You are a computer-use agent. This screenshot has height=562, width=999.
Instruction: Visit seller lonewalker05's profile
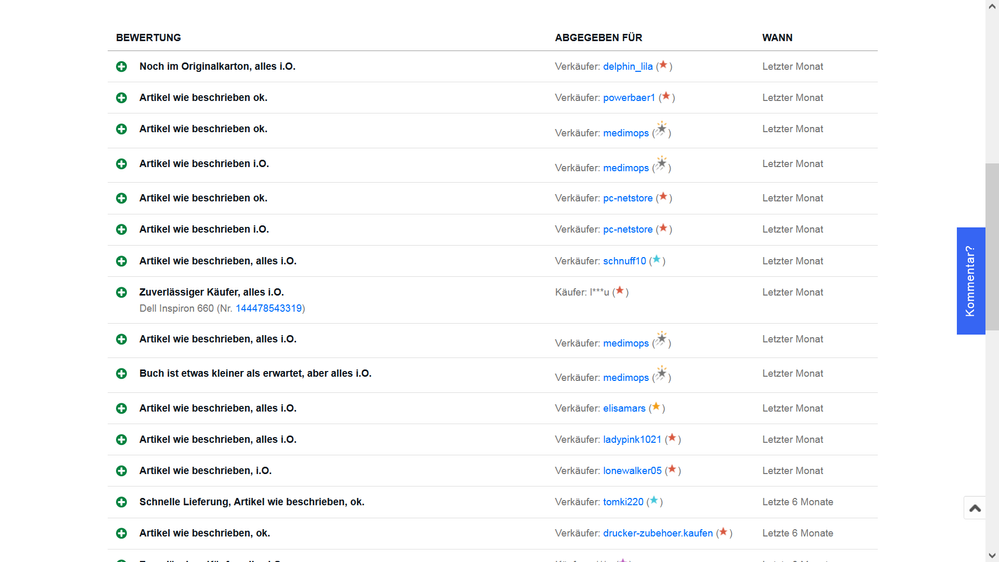632,471
